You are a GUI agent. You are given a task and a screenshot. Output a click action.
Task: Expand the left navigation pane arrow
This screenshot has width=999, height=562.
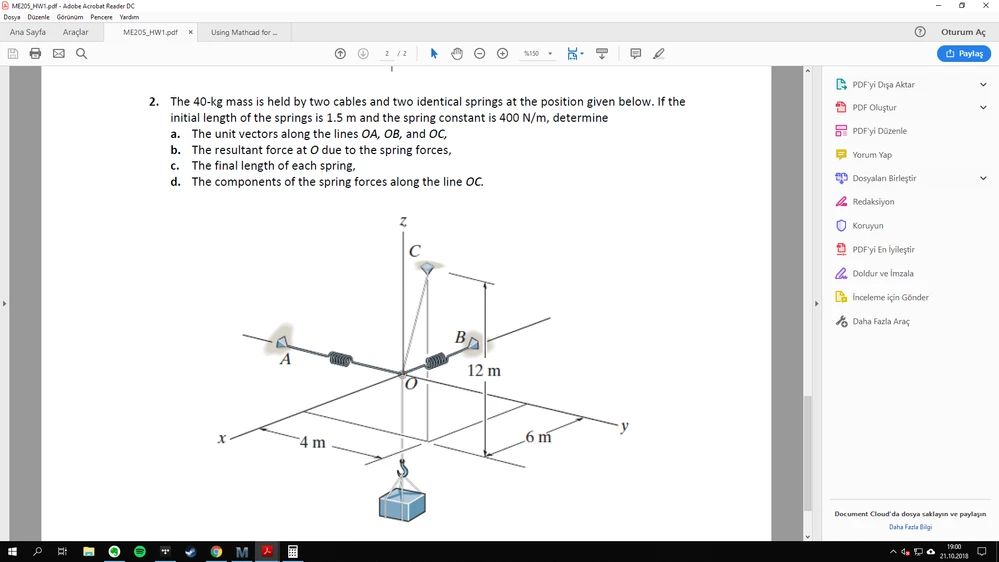point(4,303)
